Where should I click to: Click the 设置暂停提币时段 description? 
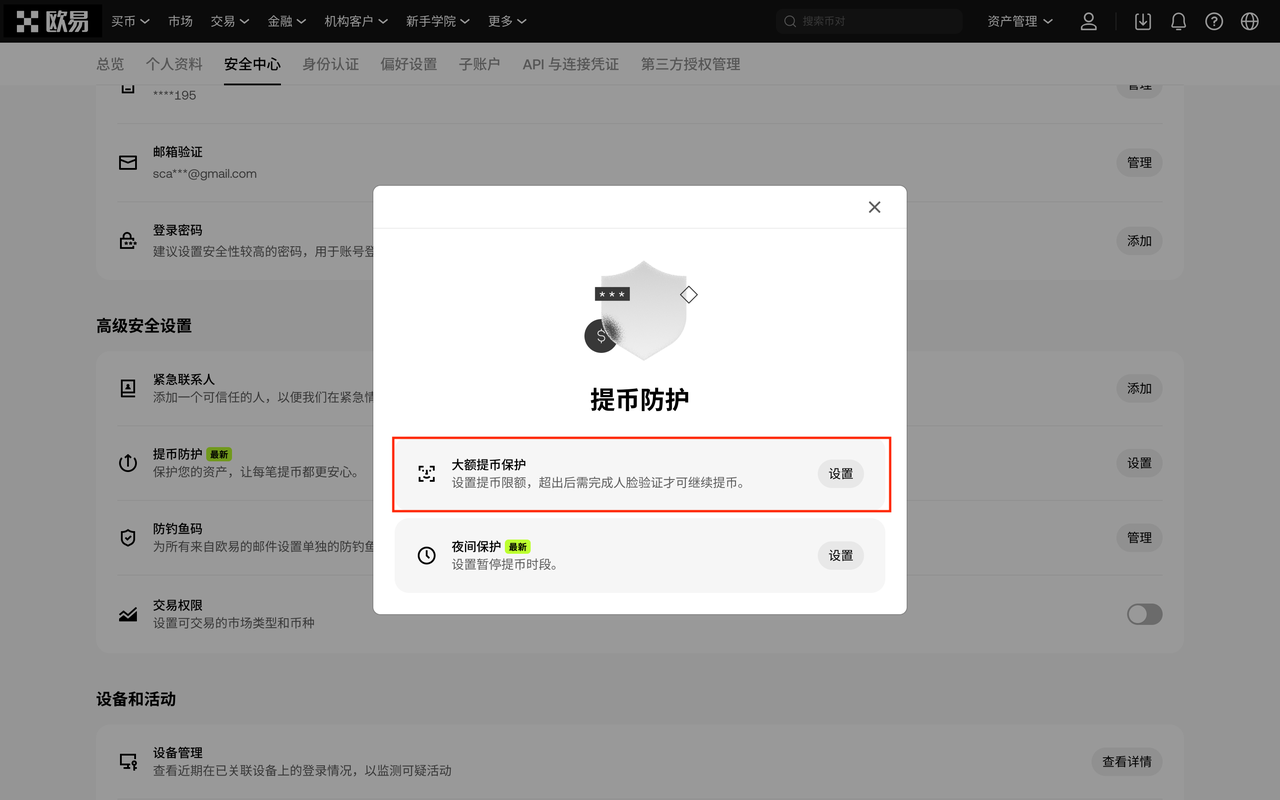pyautogui.click(x=504, y=564)
